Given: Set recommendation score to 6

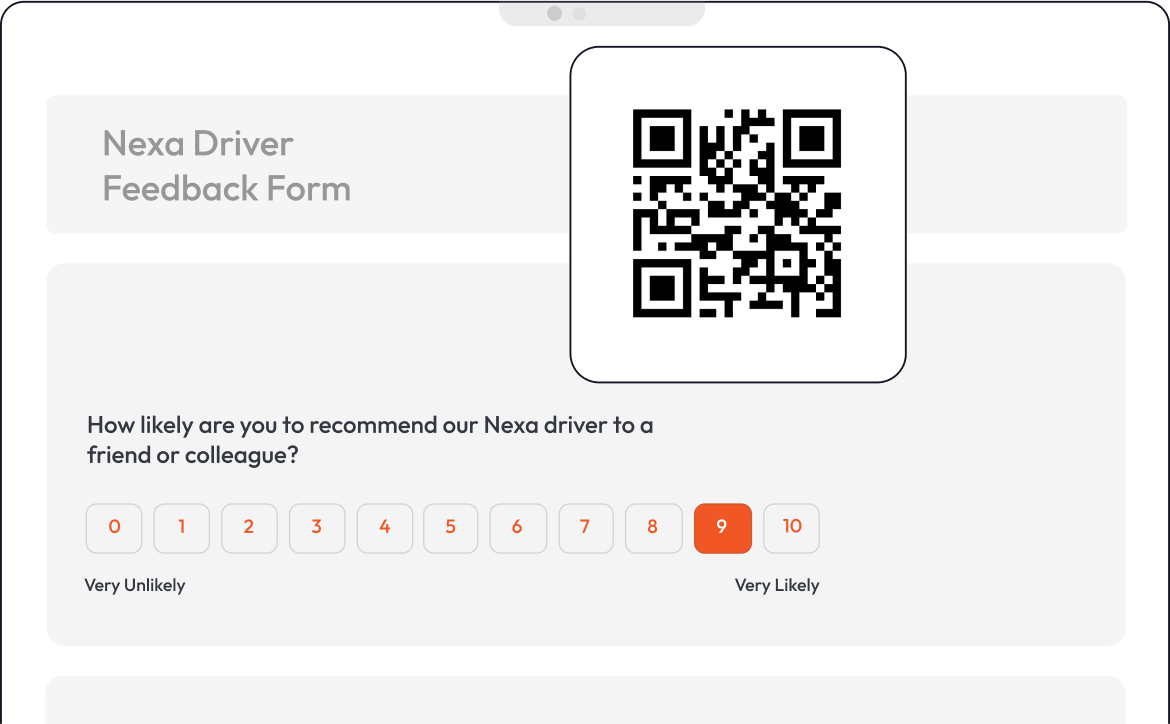Looking at the screenshot, I should 518,528.
